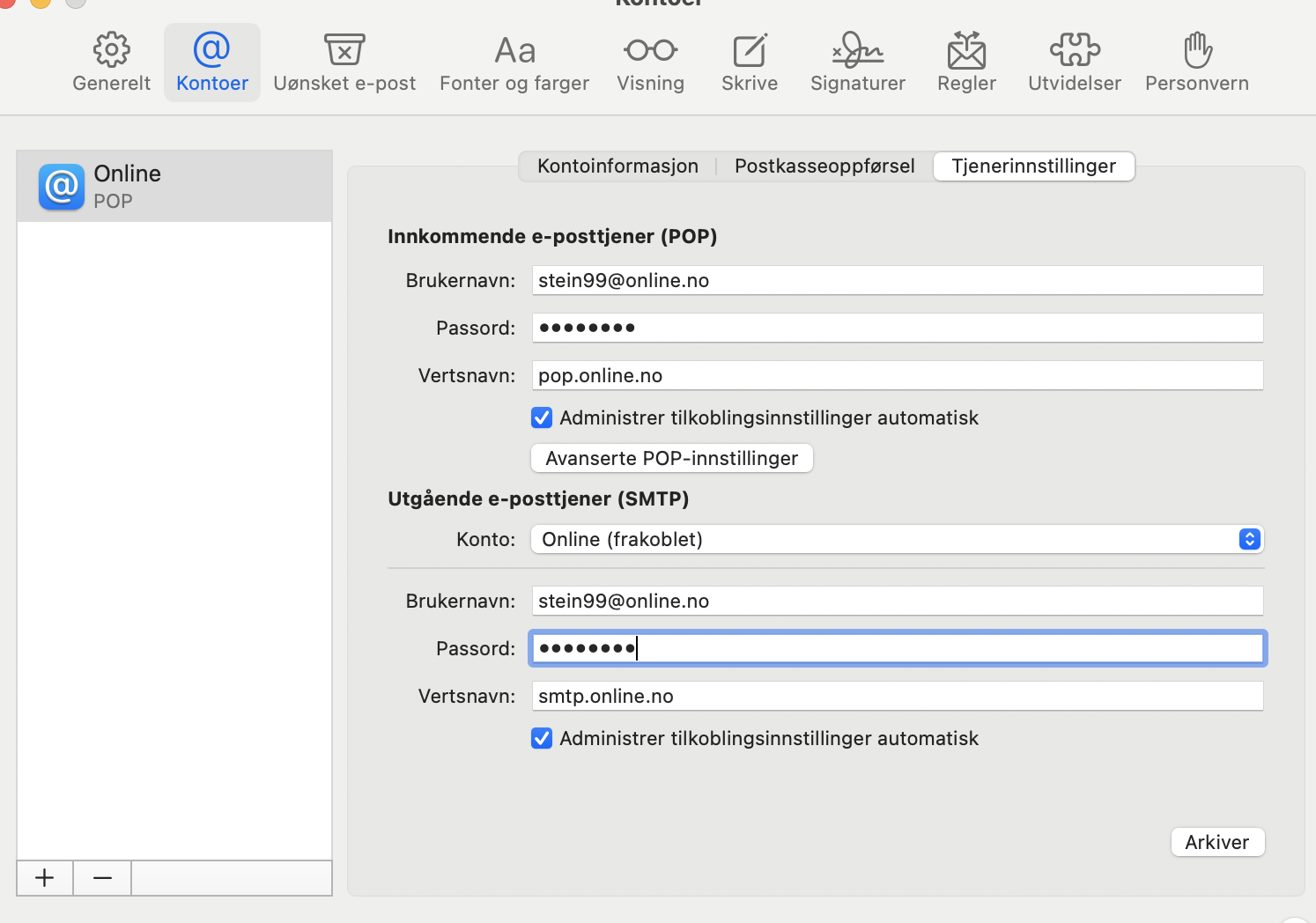
Task: Switch to the Postkasseoppførsel tab
Action: 824,166
